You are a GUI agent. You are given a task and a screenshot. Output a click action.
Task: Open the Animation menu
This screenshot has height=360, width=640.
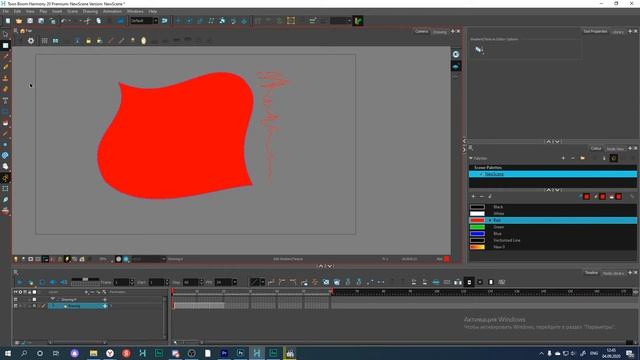pos(112,11)
